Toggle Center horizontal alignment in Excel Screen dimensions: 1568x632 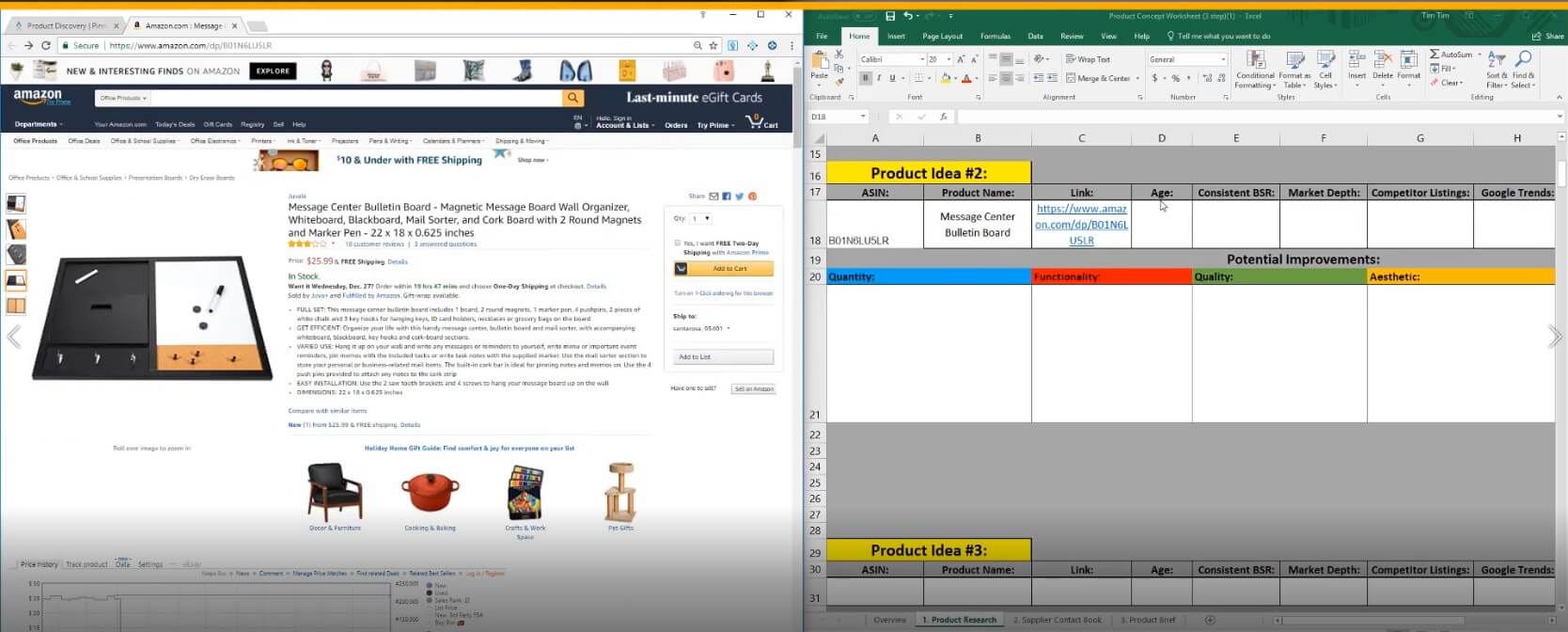click(x=1006, y=78)
